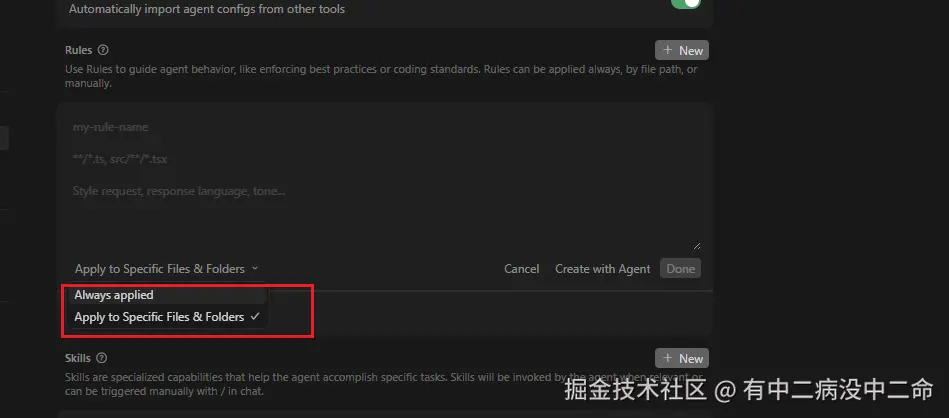949x418 pixels.
Task: Click the Done button for the rule
Action: pos(680,269)
